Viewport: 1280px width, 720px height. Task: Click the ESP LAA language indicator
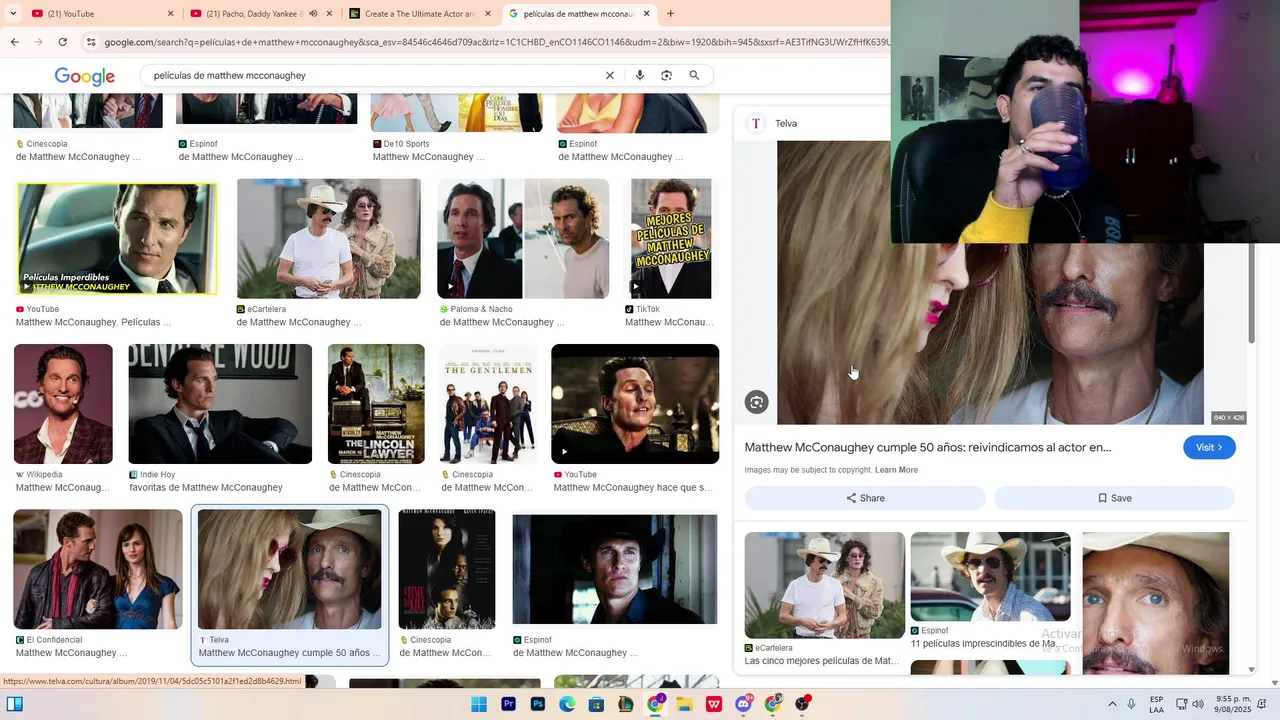(x=1156, y=704)
